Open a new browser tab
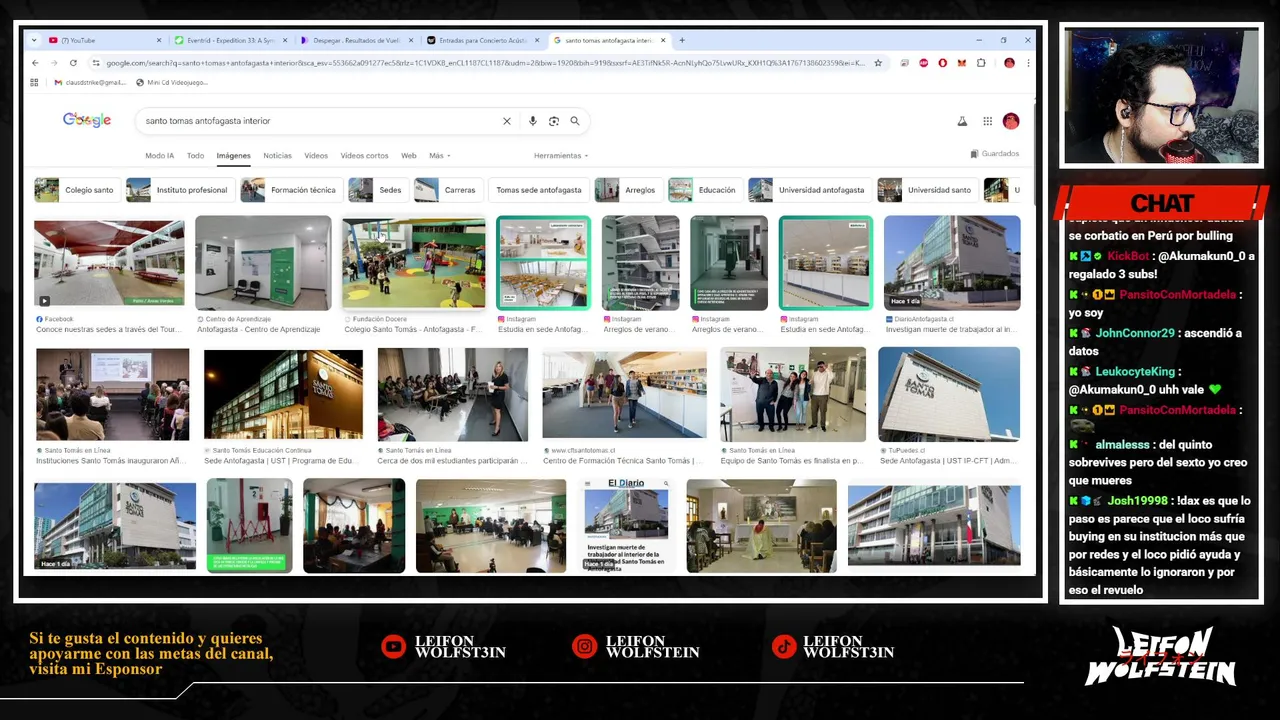Screen dimensions: 1280x720 pyautogui.click(x=682, y=40)
